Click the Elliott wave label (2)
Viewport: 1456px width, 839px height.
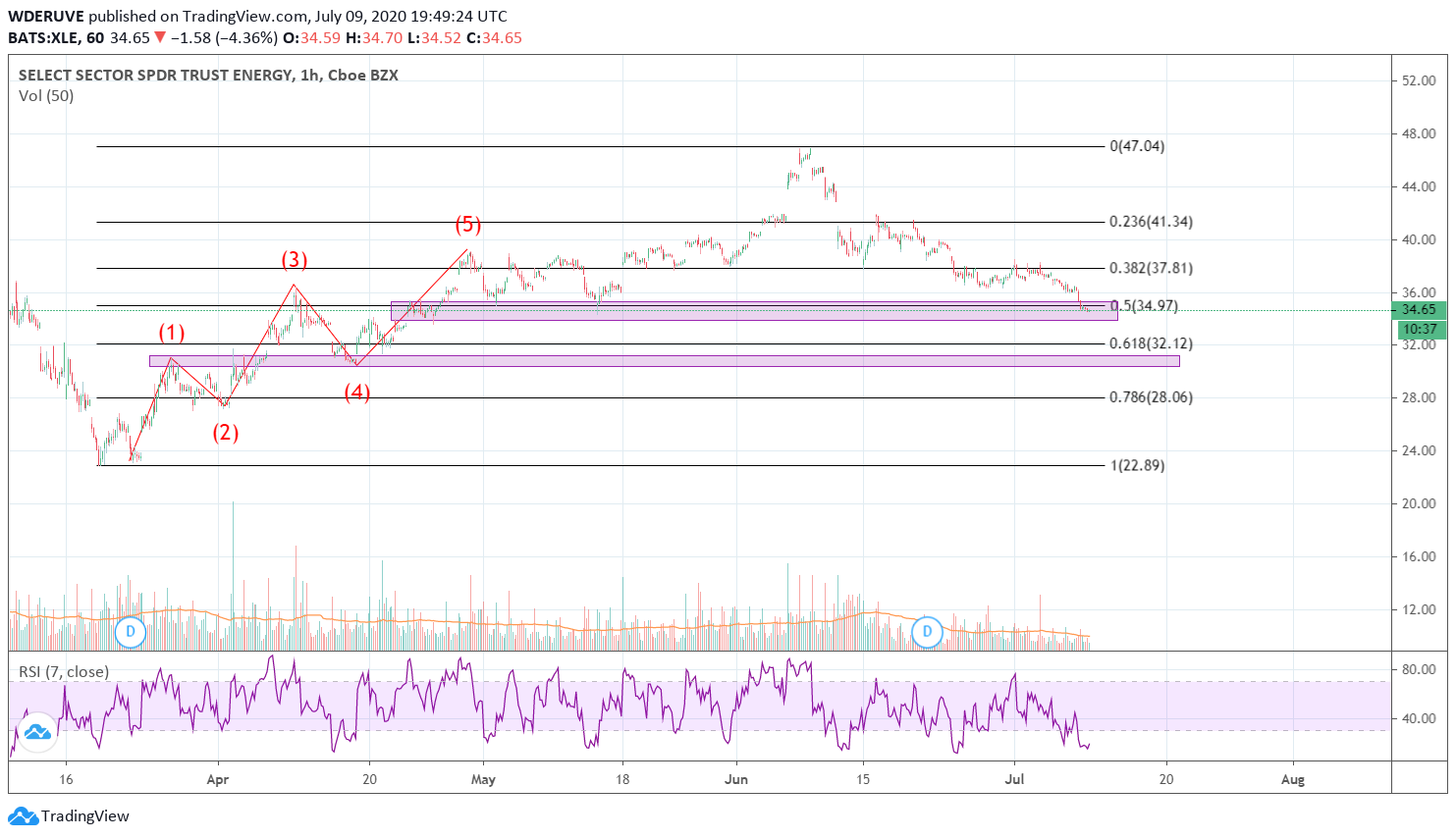coord(226,433)
